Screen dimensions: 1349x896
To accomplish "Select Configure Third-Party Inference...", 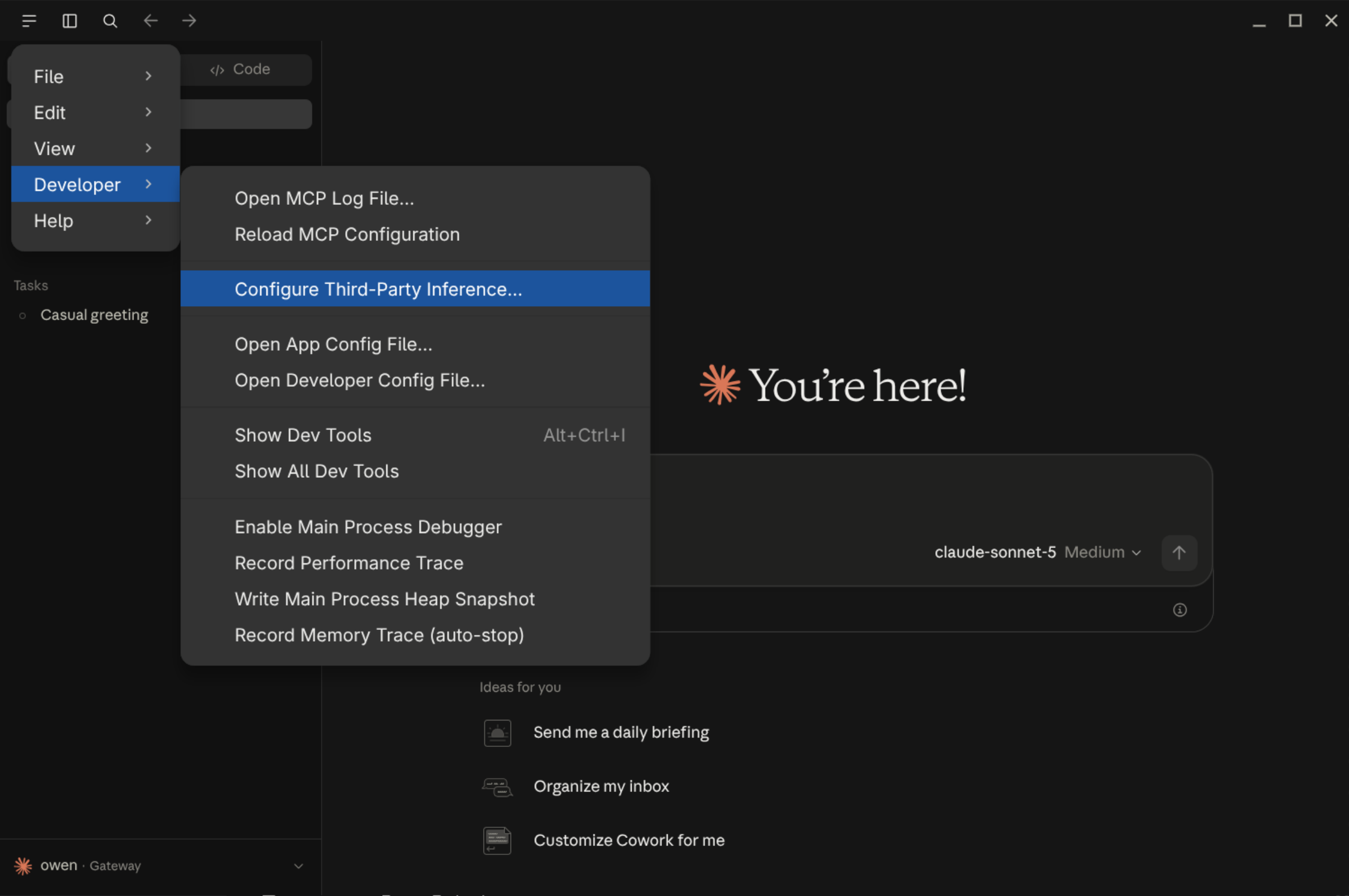I will coord(415,289).
